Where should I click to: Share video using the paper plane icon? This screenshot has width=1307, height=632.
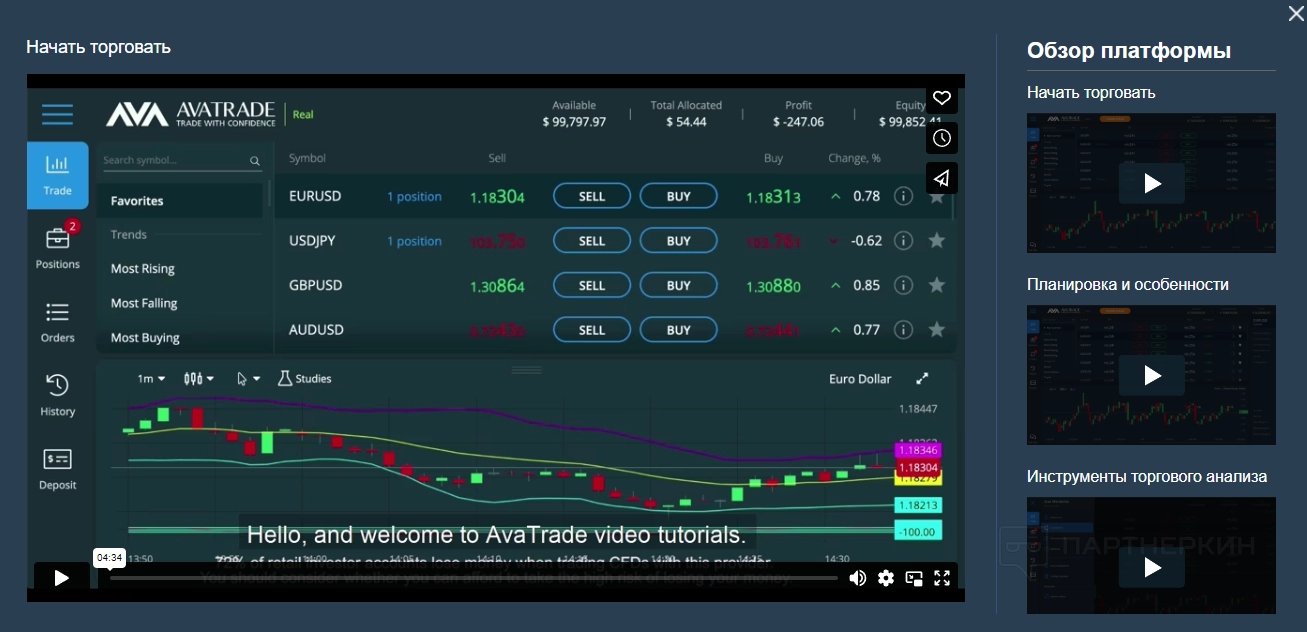(942, 178)
